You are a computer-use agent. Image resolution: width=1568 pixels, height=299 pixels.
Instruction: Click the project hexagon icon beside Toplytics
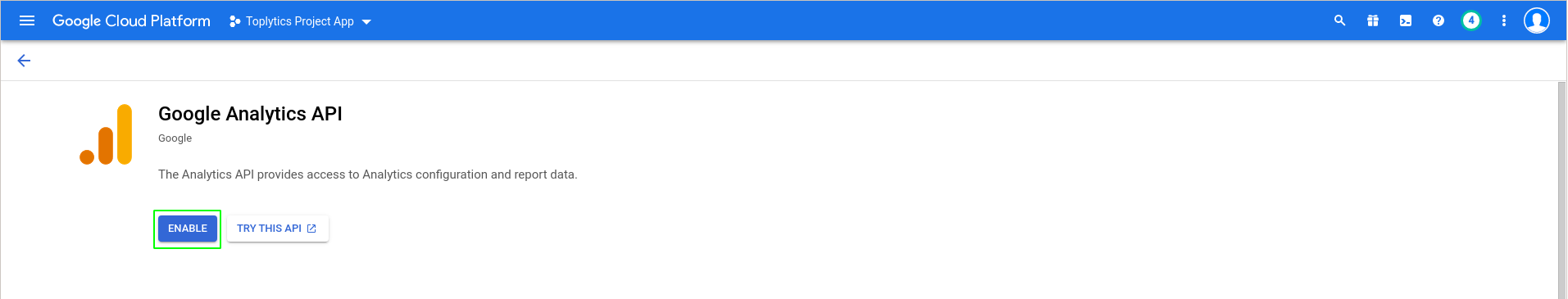235,21
